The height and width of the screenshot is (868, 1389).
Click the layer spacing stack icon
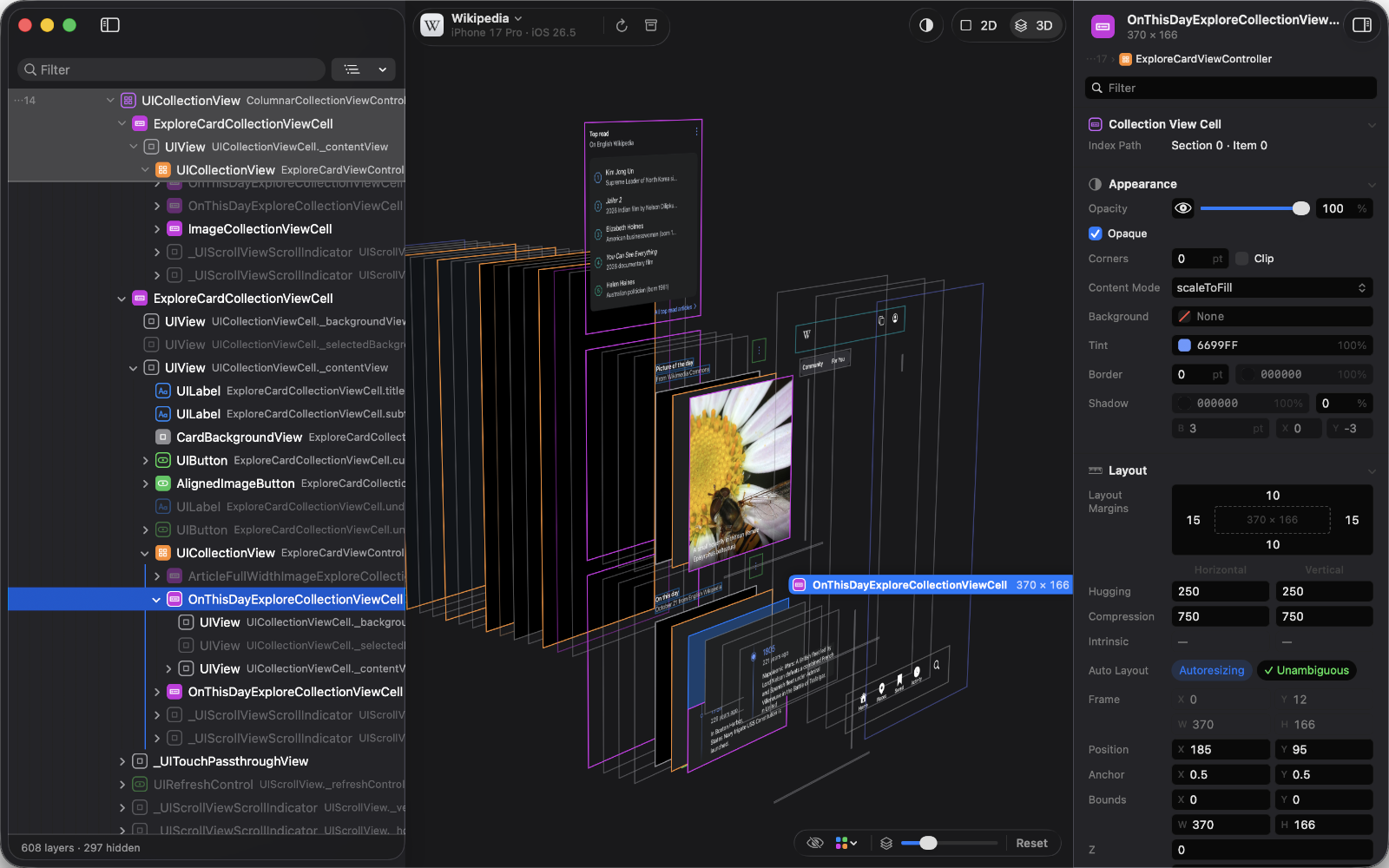886,843
